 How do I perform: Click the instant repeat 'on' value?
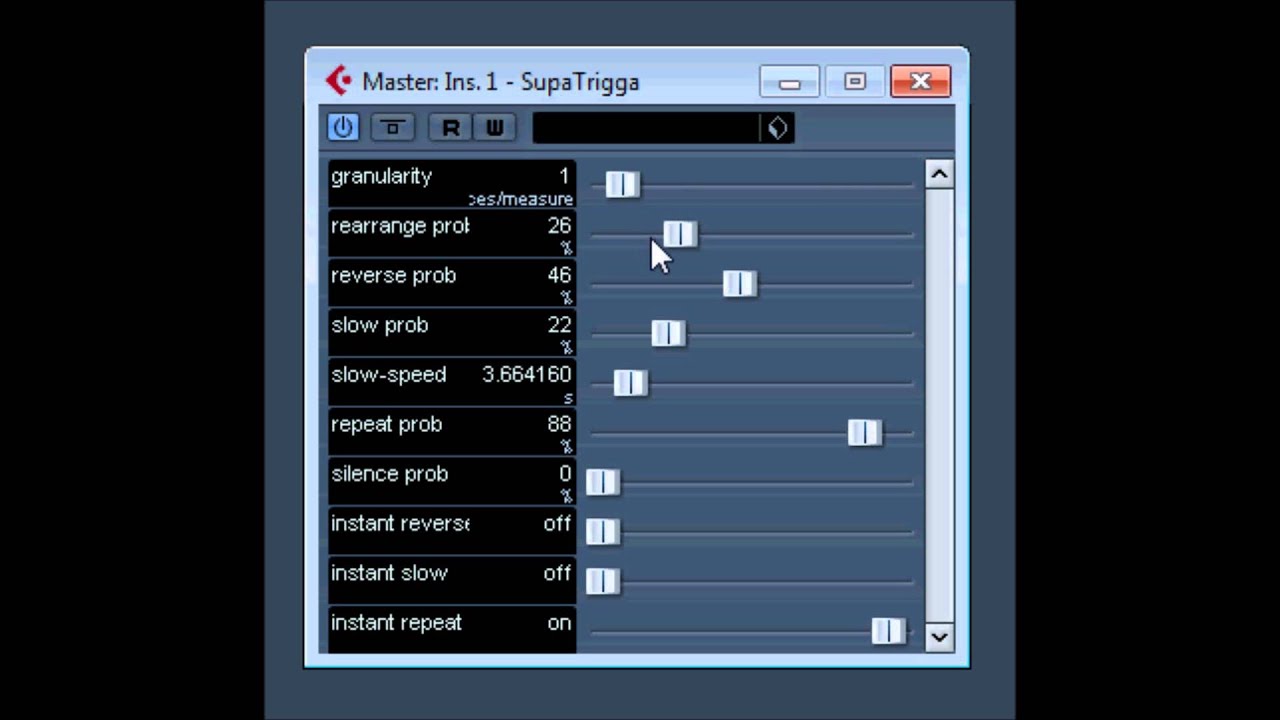(x=559, y=623)
